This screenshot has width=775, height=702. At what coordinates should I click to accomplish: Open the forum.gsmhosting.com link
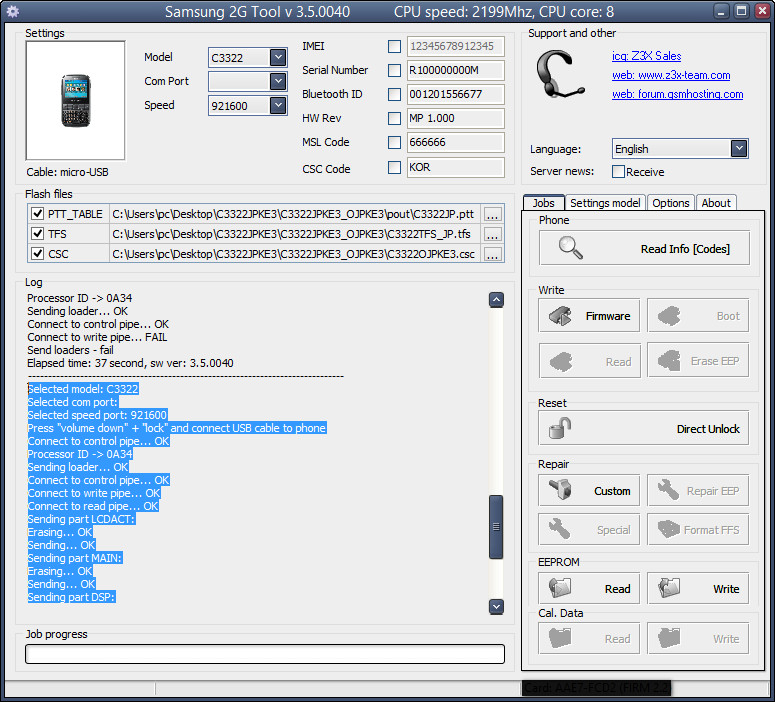(x=678, y=94)
